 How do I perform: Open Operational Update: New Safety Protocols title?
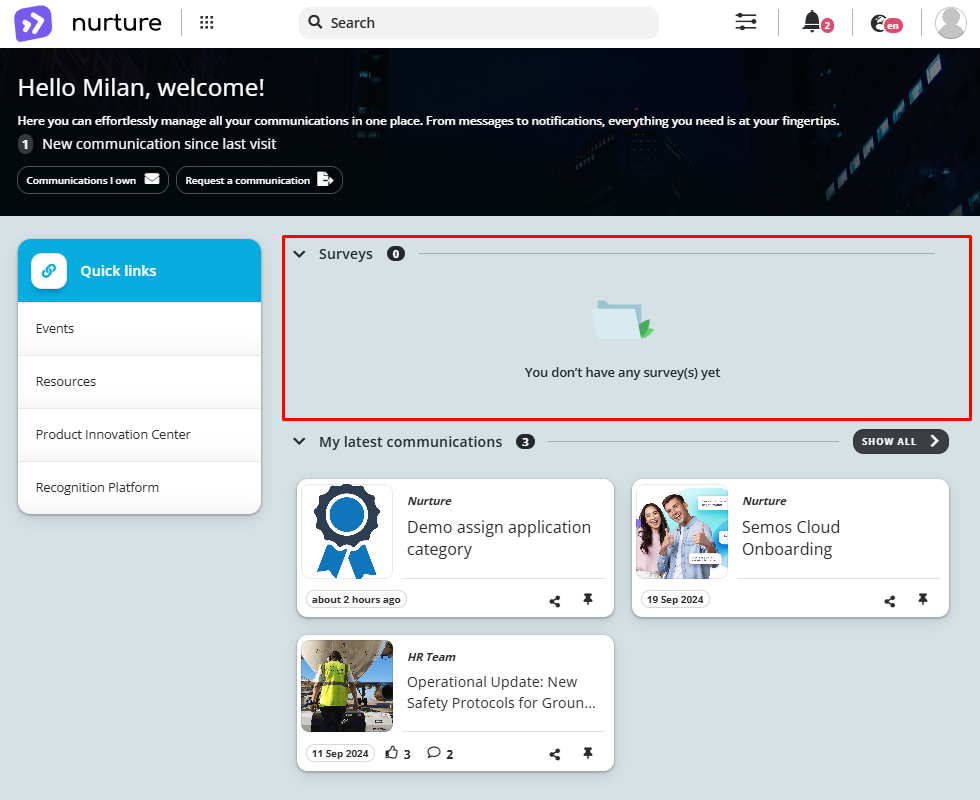(501, 692)
